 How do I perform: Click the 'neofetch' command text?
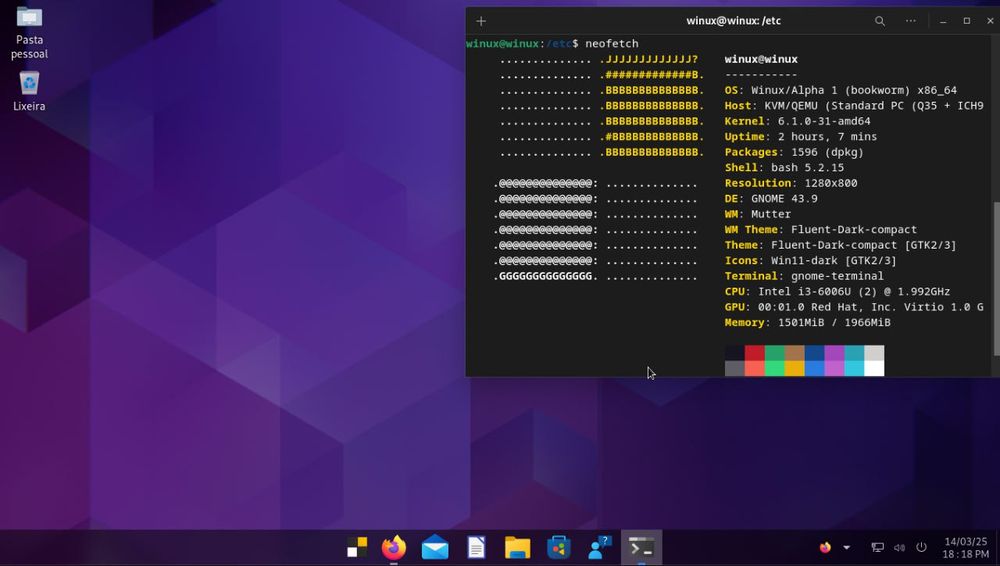612,43
